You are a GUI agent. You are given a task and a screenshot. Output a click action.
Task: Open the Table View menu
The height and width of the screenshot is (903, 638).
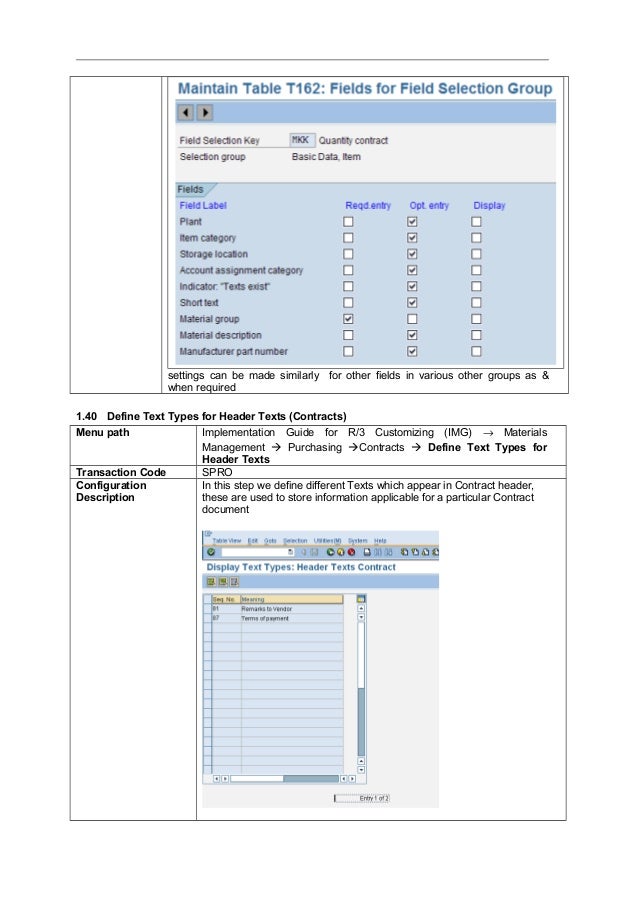pos(227,541)
